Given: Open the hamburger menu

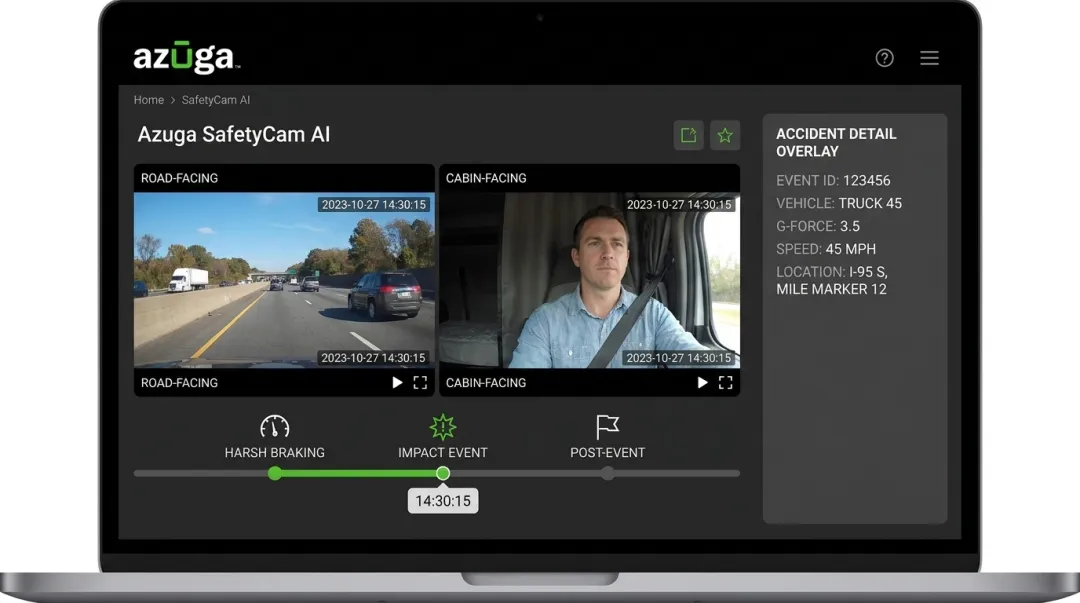Looking at the screenshot, I should pyautogui.click(x=929, y=58).
